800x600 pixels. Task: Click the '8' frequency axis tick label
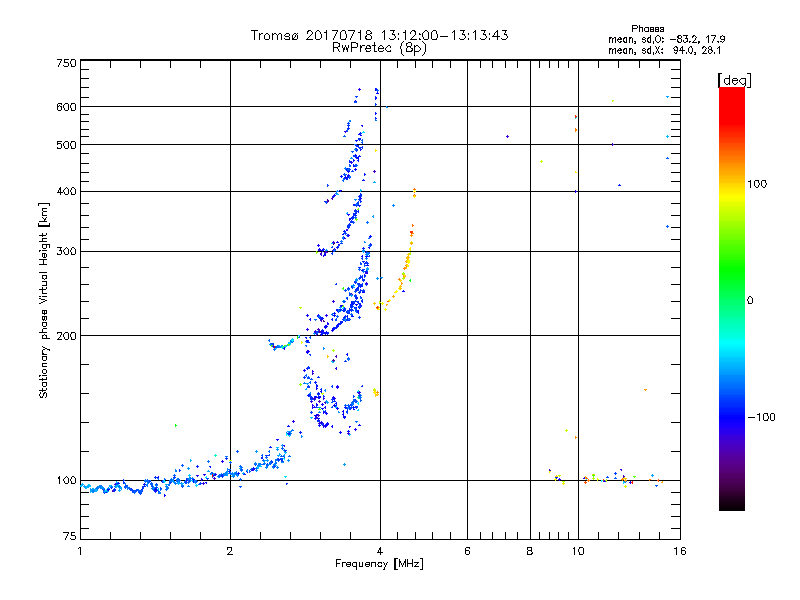coord(530,551)
